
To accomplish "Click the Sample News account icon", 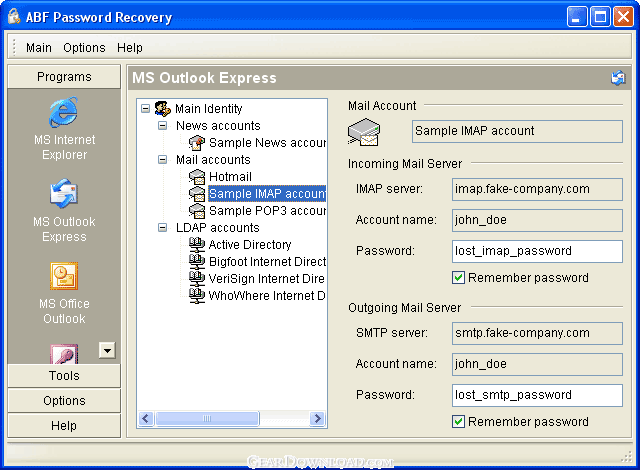I will [x=197, y=143].
